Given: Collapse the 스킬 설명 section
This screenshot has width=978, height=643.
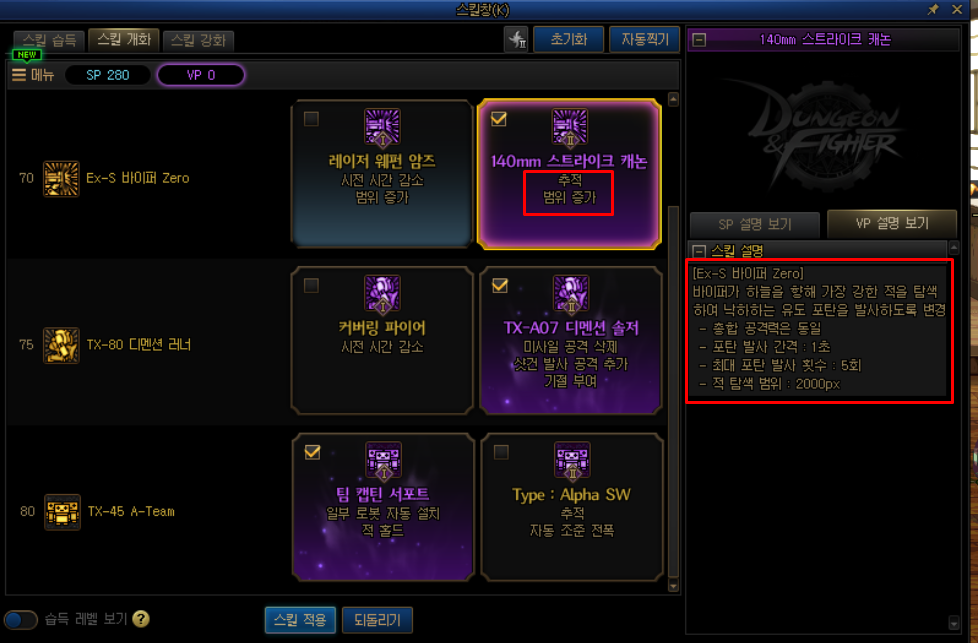Looking at the screenshot, I should pyautogui.click(x=699, y=251).
